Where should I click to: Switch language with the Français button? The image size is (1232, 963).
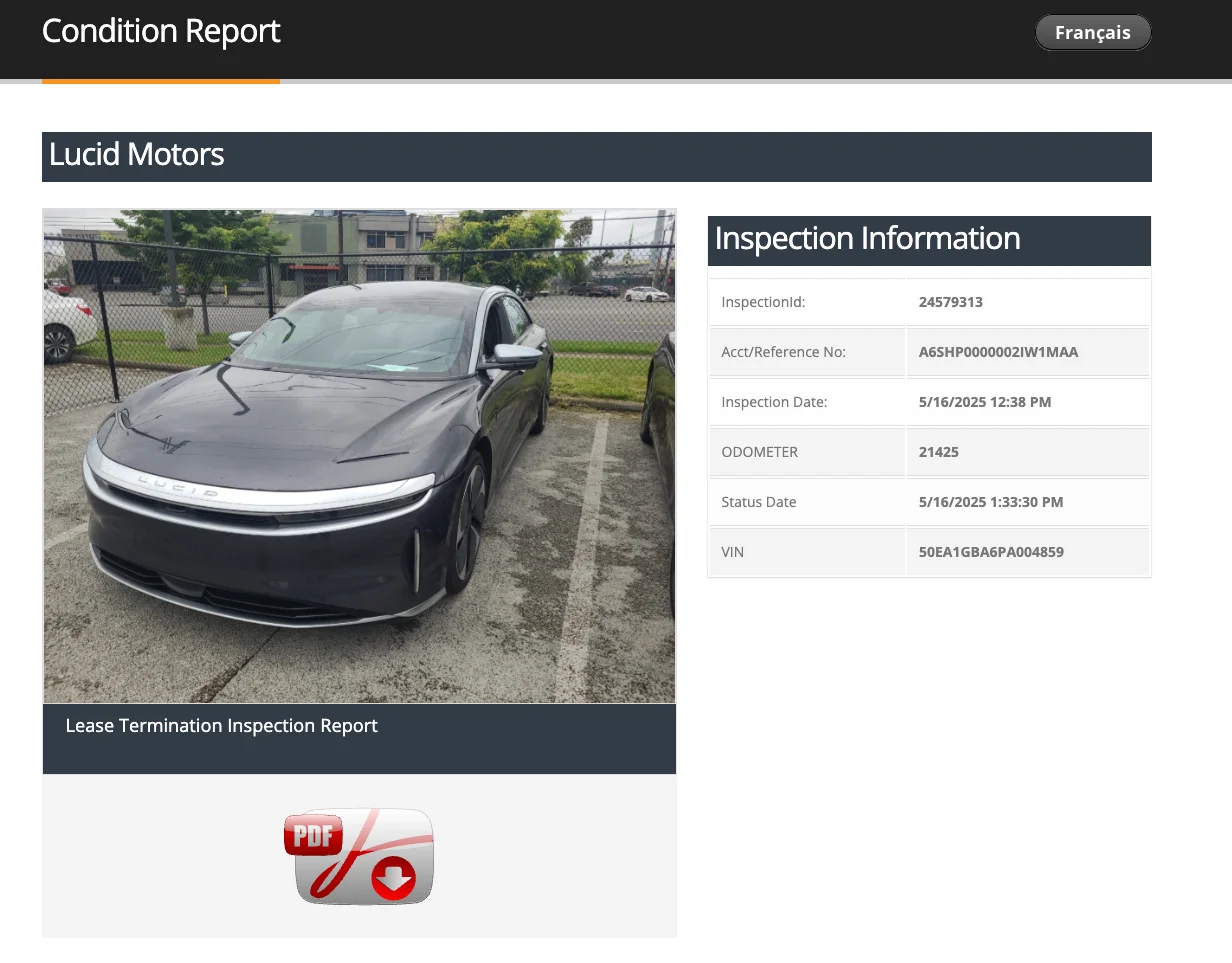(x=1093, y=33)
